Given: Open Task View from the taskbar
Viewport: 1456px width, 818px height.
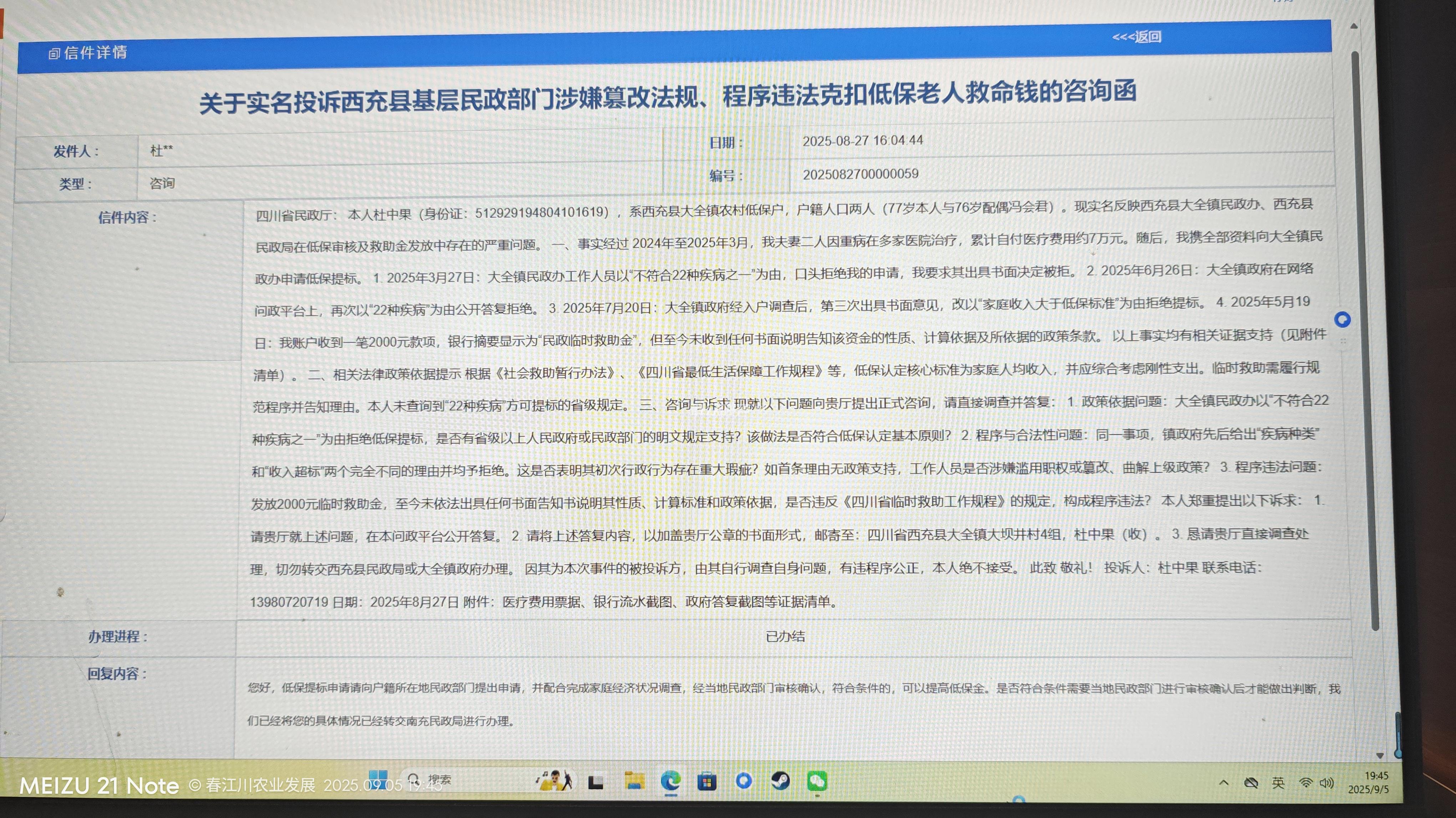Looking at the screenshot, I should (x=595, y=782).
